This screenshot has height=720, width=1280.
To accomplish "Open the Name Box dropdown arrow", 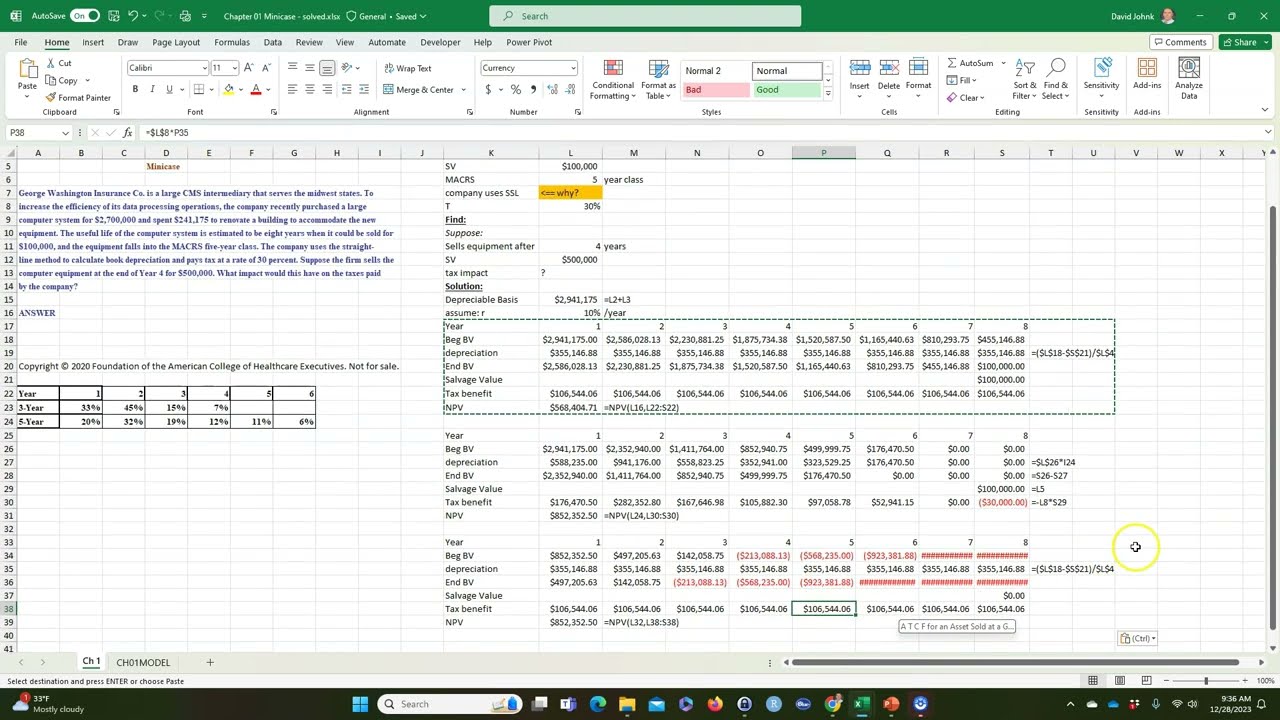I will point(66,133).
